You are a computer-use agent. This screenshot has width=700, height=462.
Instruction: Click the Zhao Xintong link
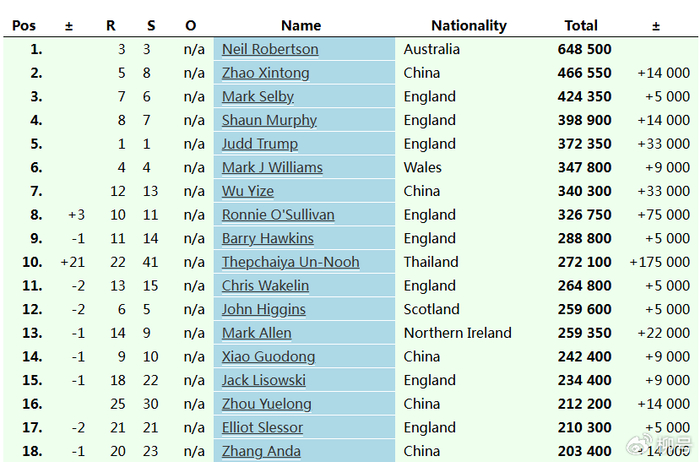(266, 73)
